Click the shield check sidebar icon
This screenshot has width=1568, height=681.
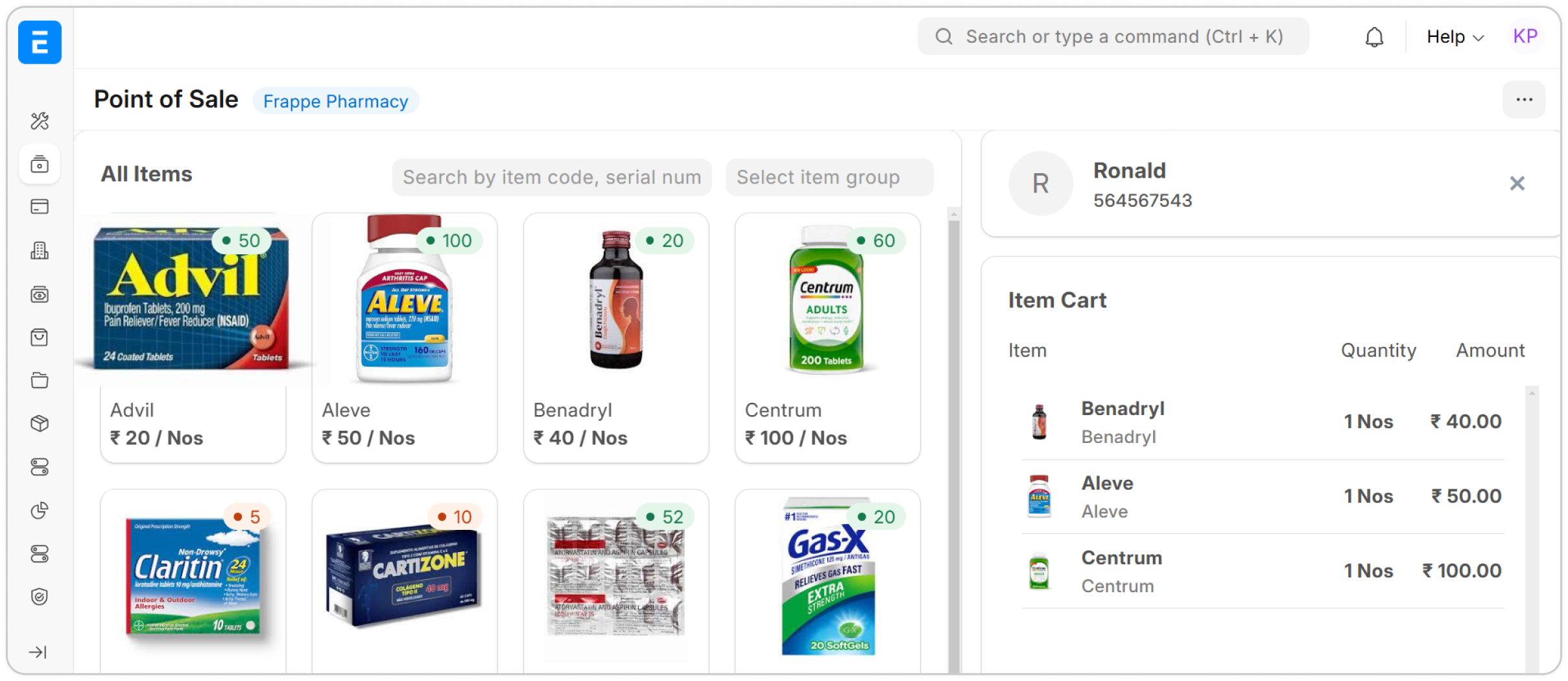coord(40,597)
